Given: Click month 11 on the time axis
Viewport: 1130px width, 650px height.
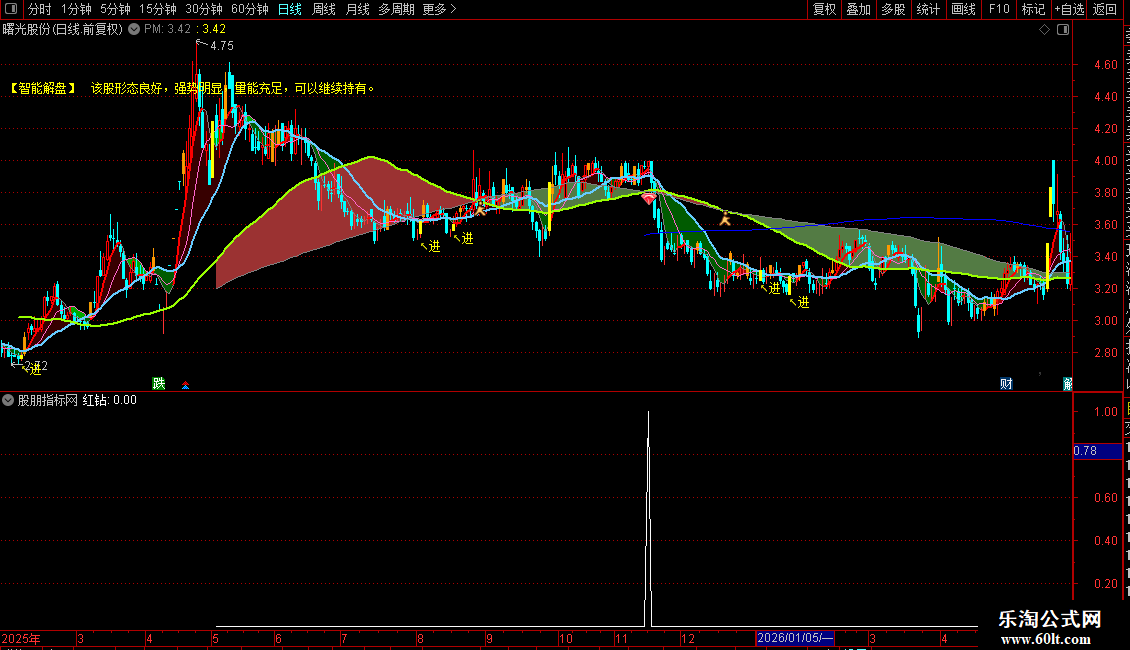Looking at the screenshot, I should click(621, 638).
